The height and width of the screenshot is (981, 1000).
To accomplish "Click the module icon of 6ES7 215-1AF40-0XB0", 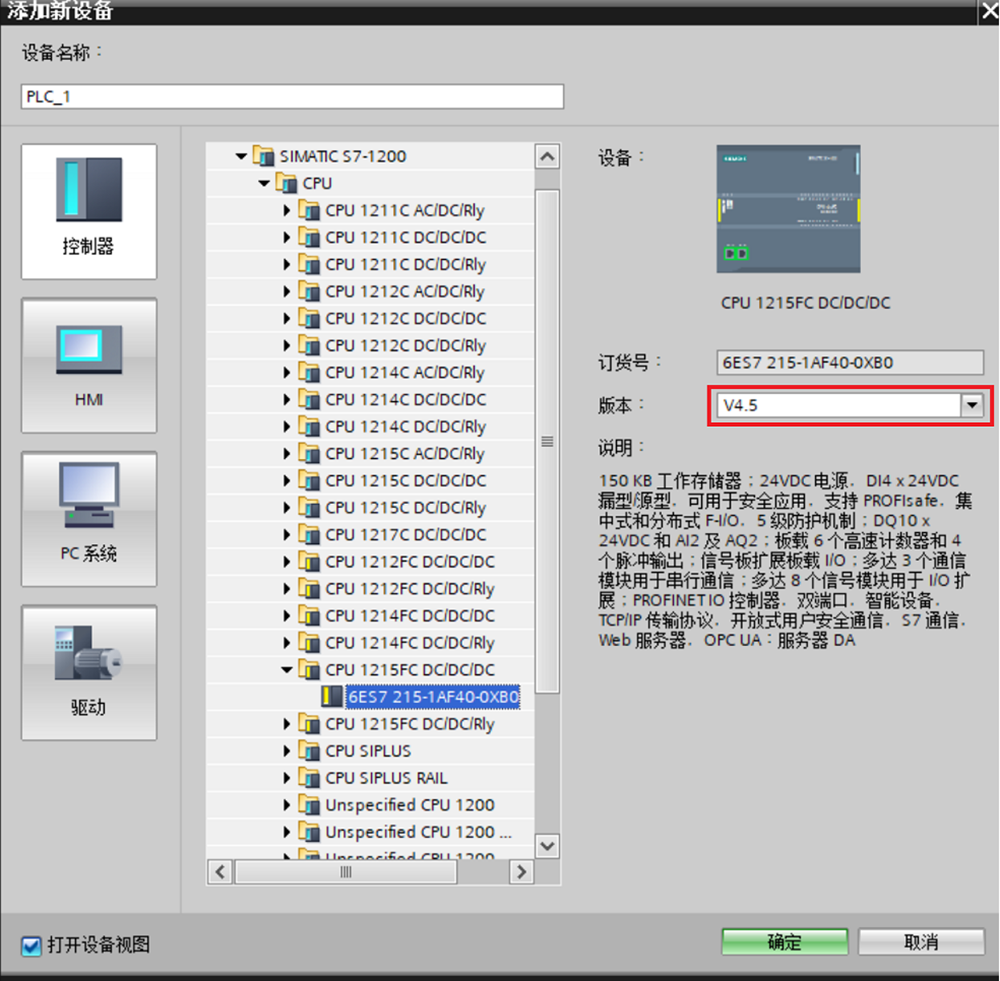I will (332, 697).
